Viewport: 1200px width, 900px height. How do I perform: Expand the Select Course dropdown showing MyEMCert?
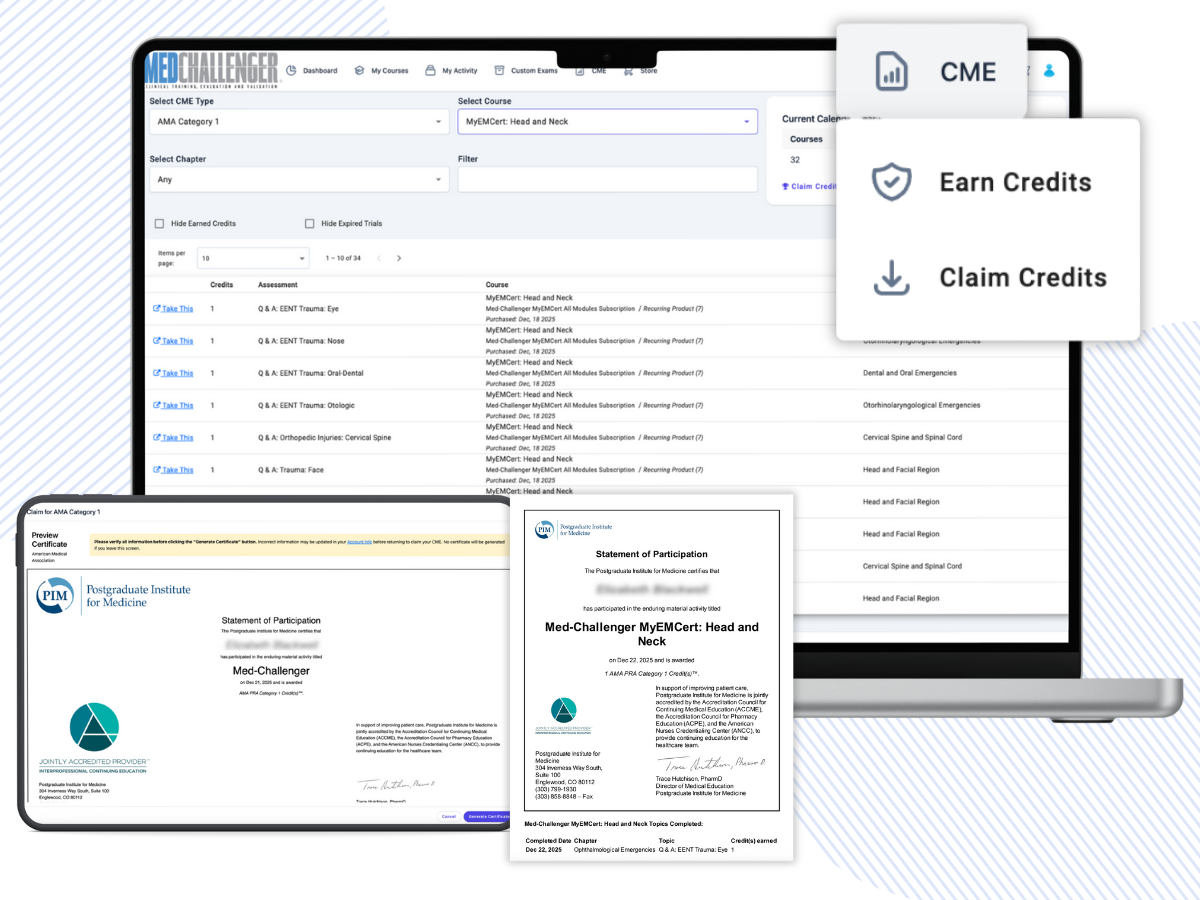tap(605, 120)
